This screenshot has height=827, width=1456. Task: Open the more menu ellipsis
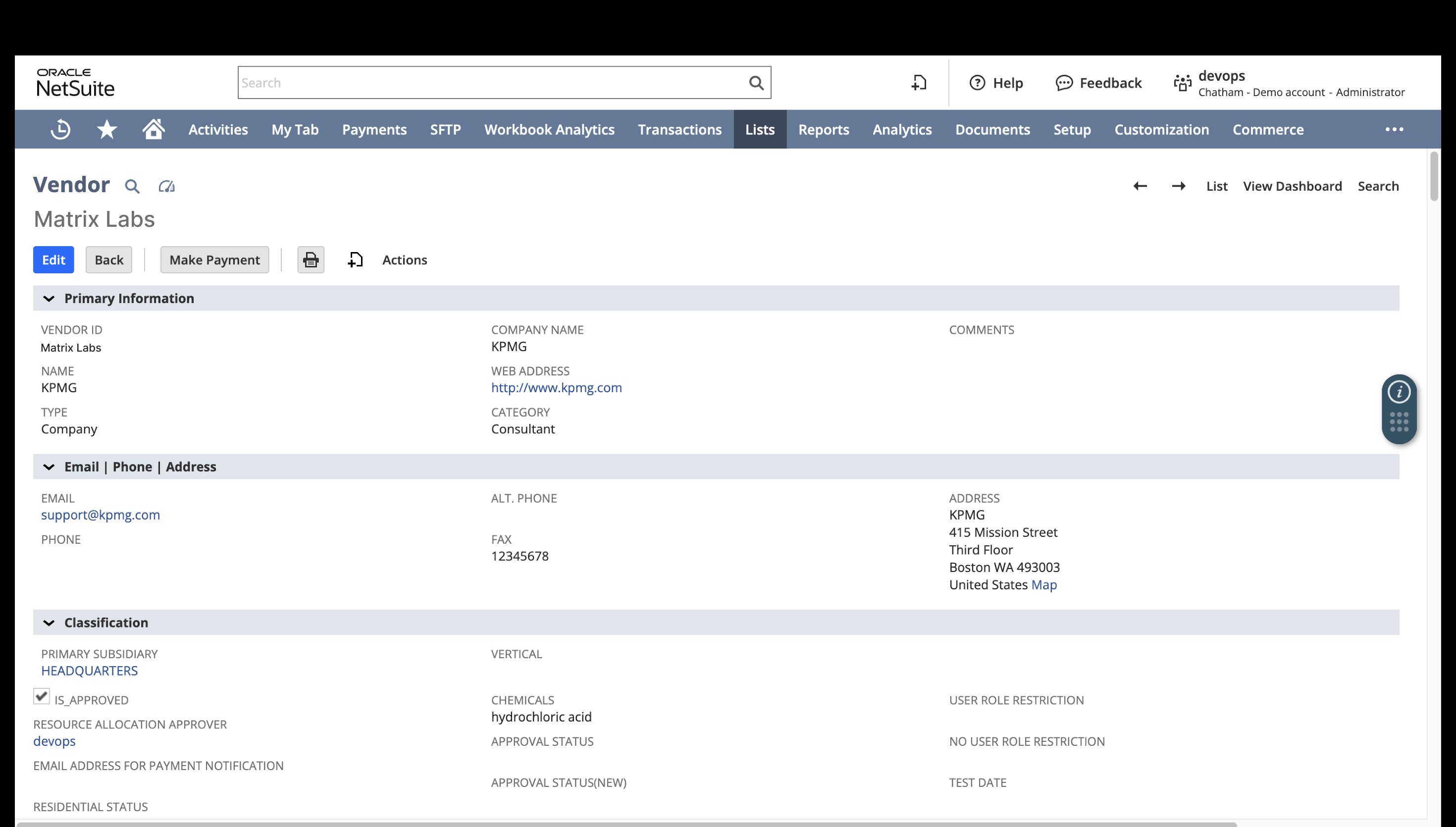pos(1394,130)
